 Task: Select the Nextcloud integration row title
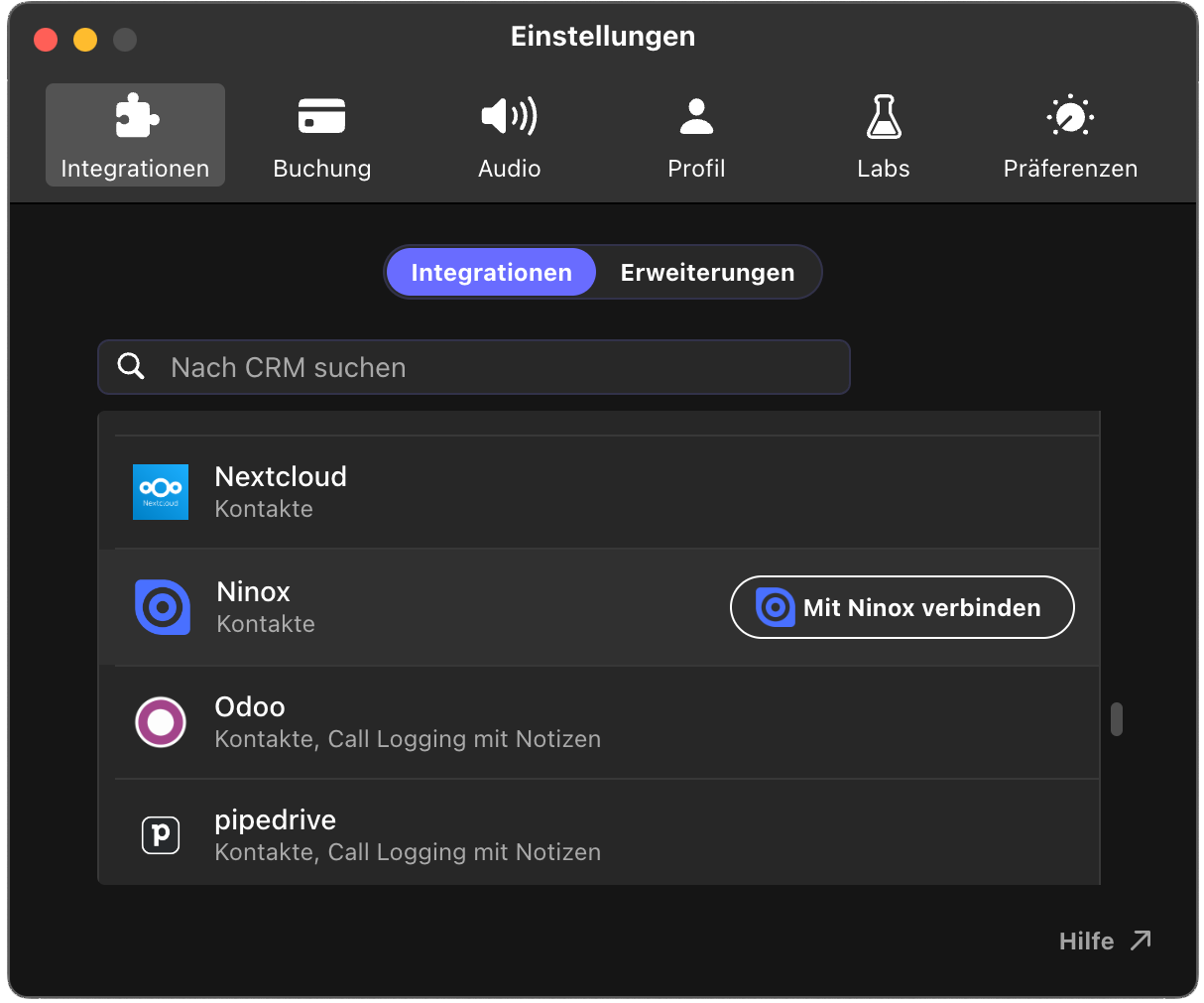click(281, 477)
